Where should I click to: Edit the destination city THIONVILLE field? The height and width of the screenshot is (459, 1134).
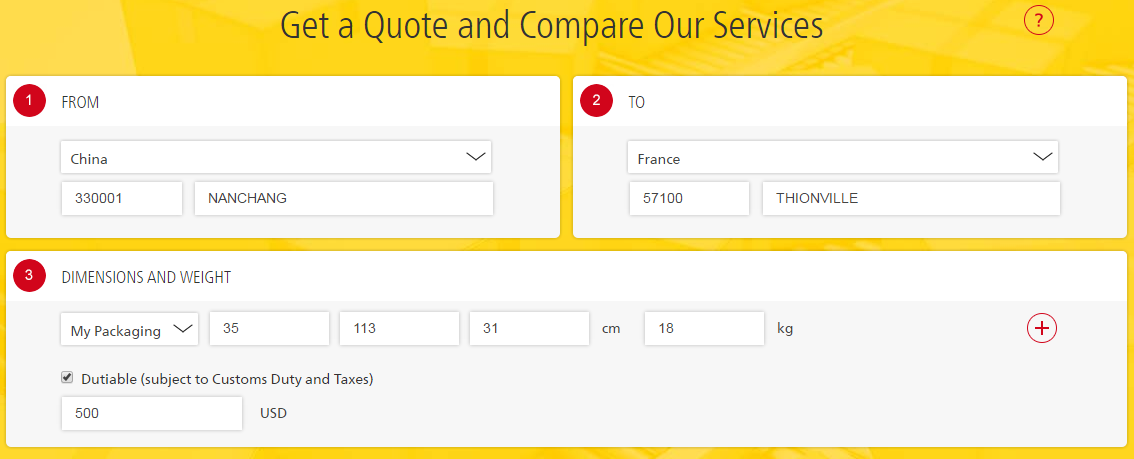click(911, 198)
